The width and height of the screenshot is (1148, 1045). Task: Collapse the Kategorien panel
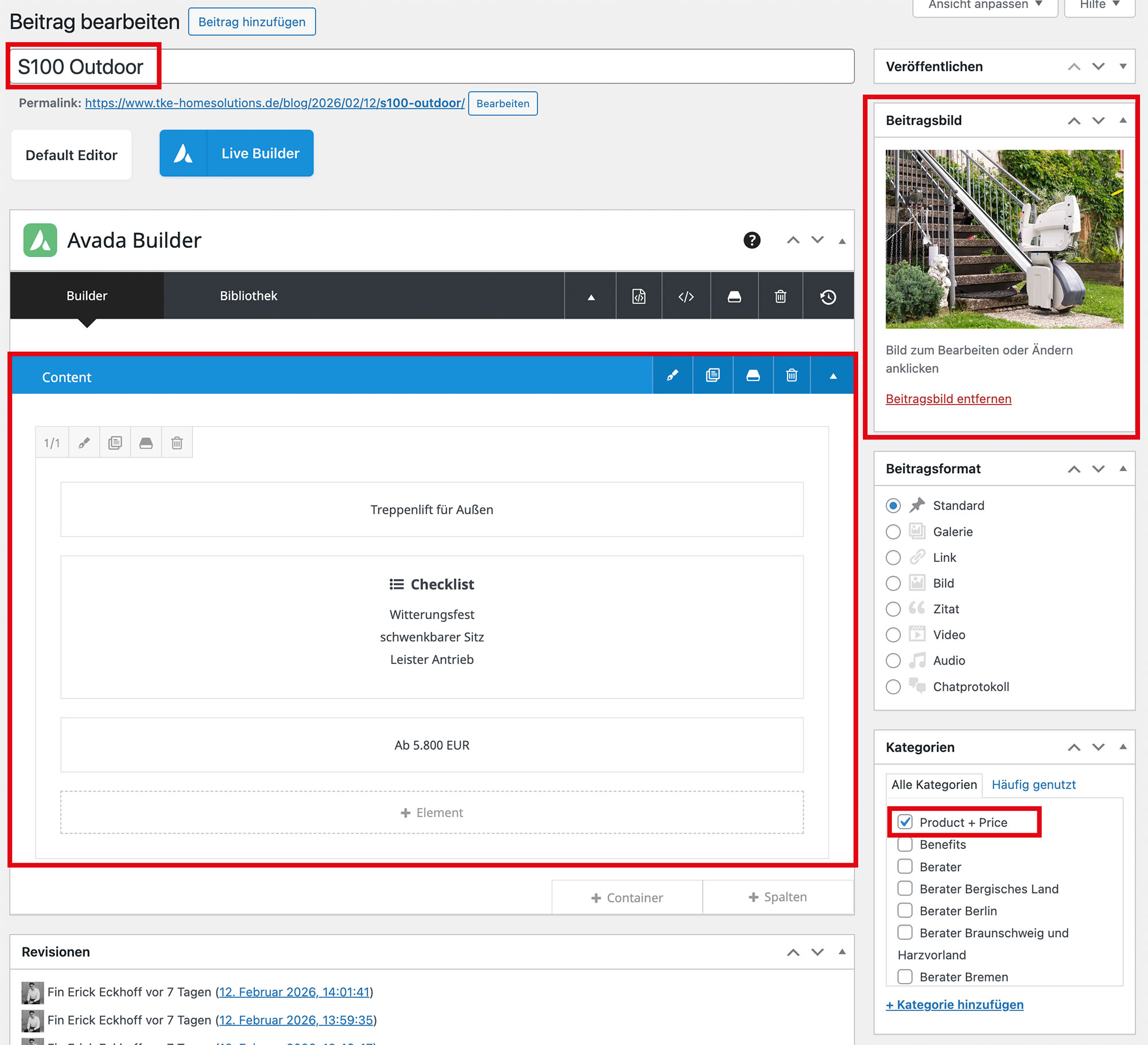pos(1123,747)
